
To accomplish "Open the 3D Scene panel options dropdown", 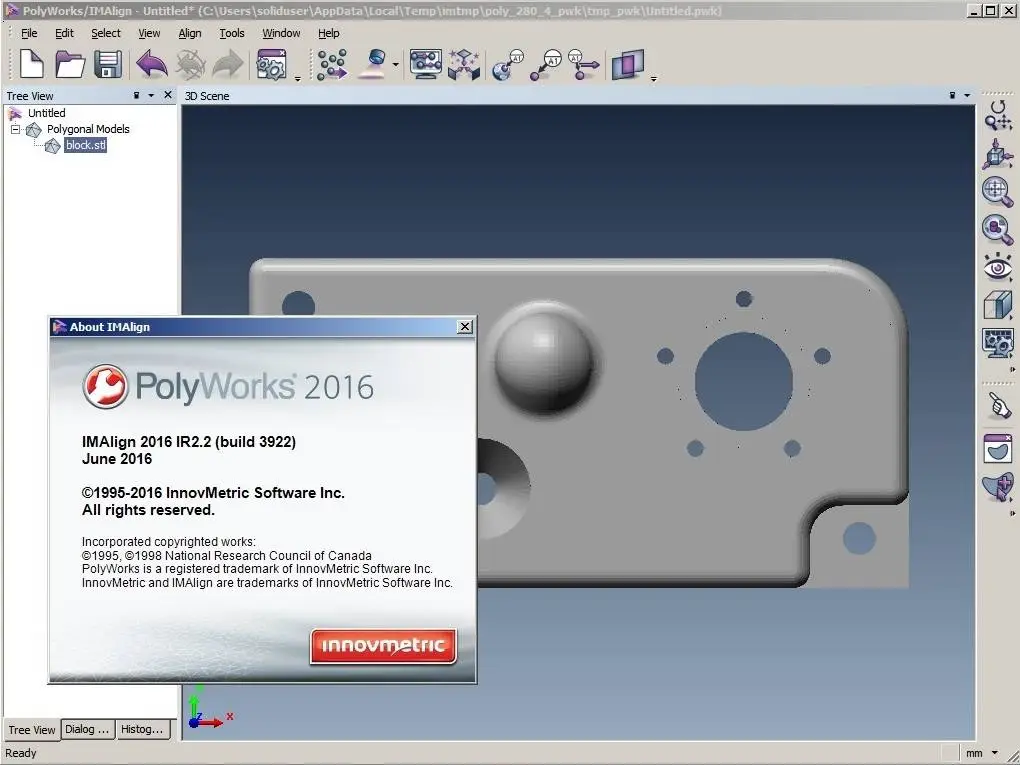I will click(967, 95).
